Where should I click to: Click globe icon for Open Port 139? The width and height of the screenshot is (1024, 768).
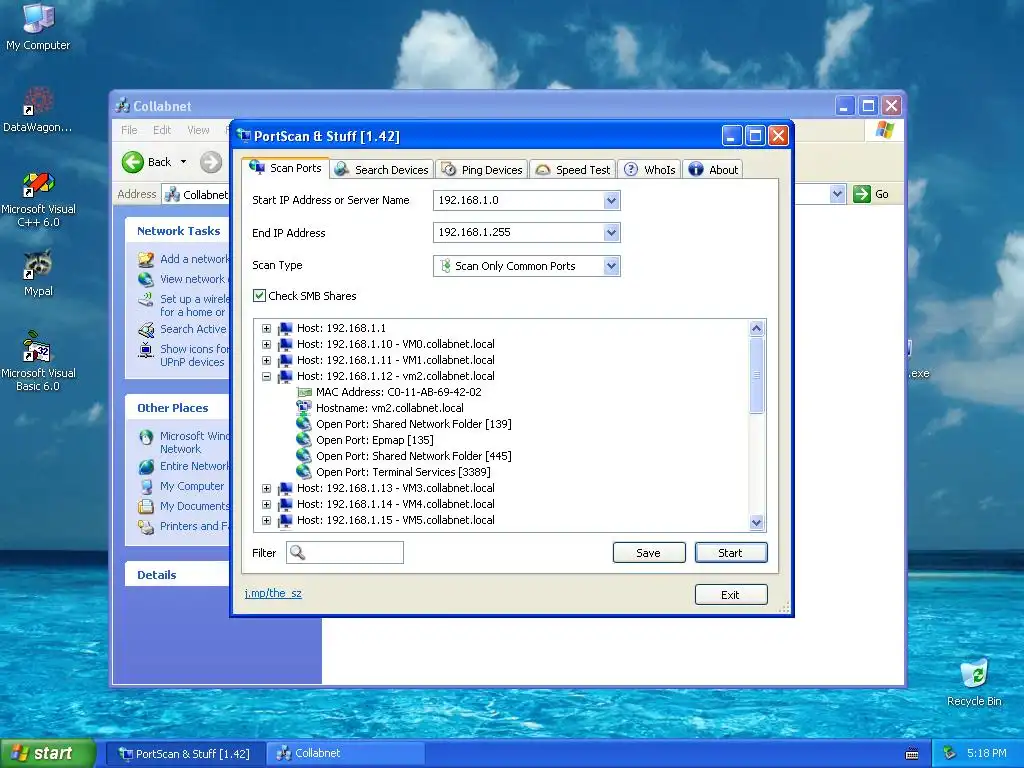[304, 424]
